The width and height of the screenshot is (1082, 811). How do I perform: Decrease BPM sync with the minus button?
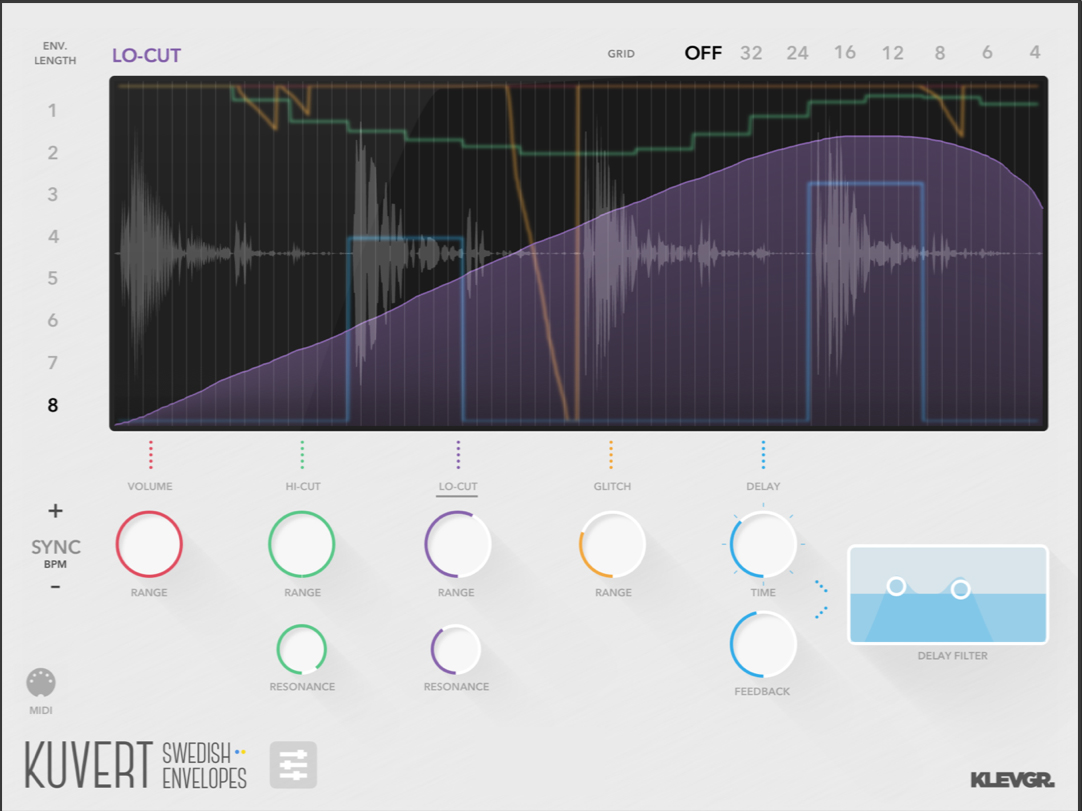click(55, 587)
